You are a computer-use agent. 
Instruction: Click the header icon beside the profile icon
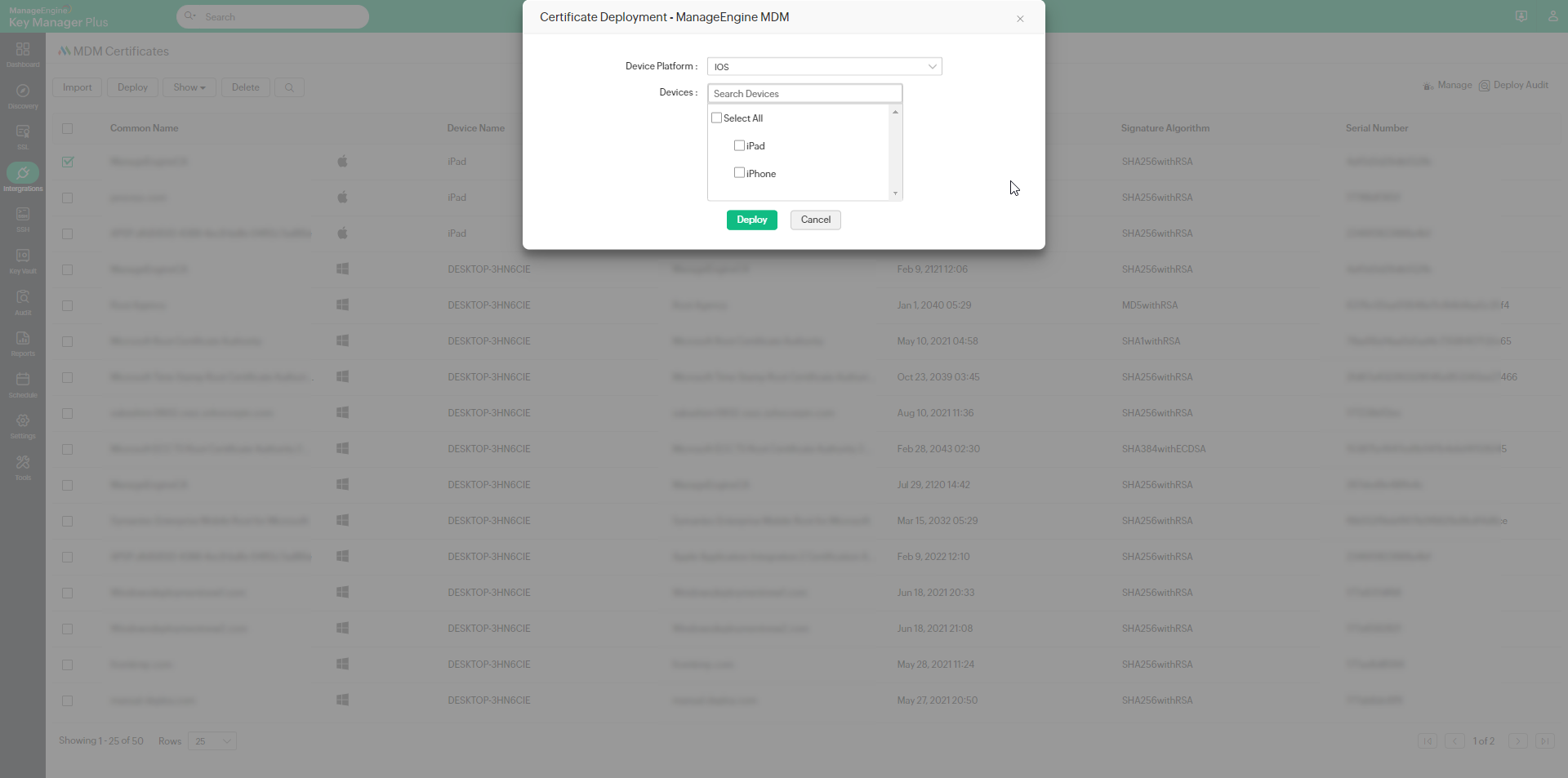click(x=1521, y=16)
